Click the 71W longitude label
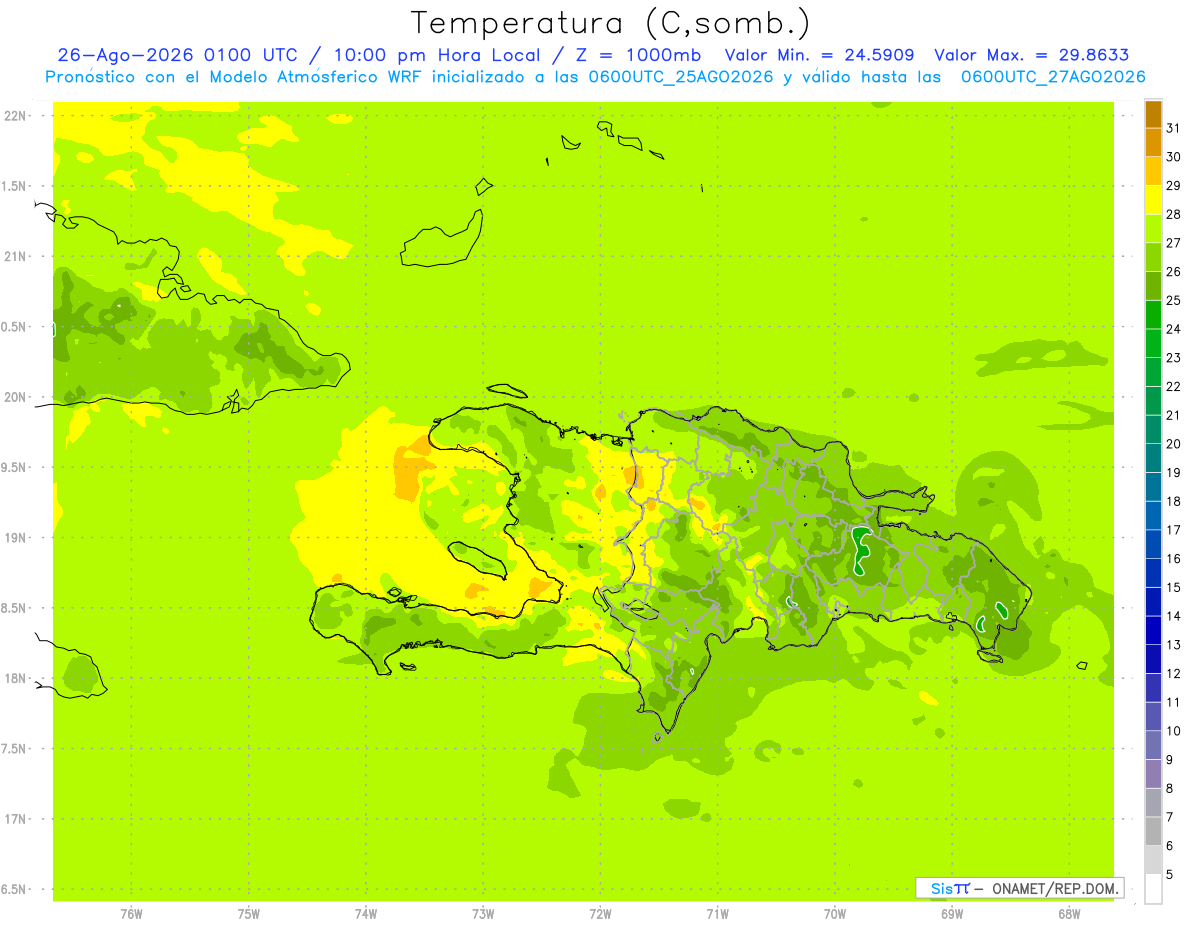The height and width of the screenshot is (927, 1200). [x=717, y=914]
